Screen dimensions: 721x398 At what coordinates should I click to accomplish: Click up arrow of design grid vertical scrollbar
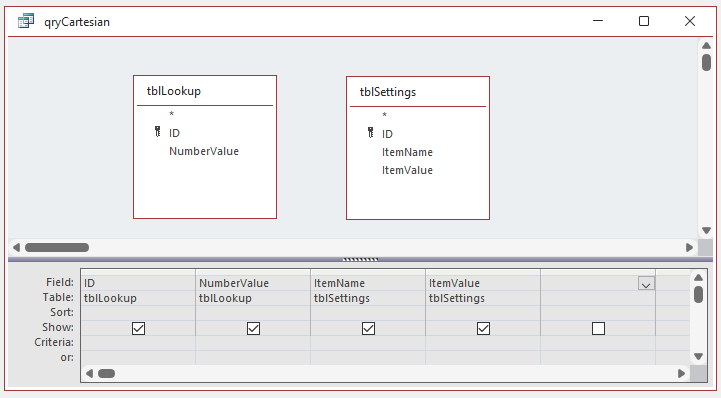698,277
